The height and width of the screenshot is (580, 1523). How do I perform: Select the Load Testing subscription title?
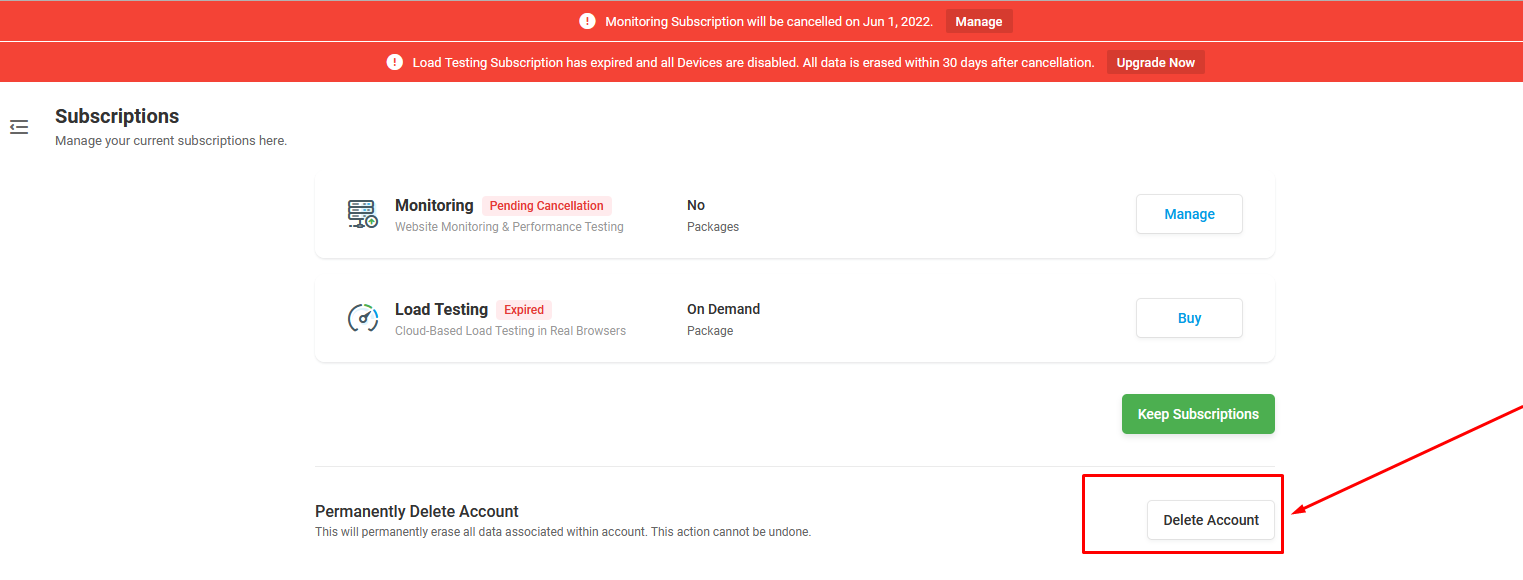point(441,309)
